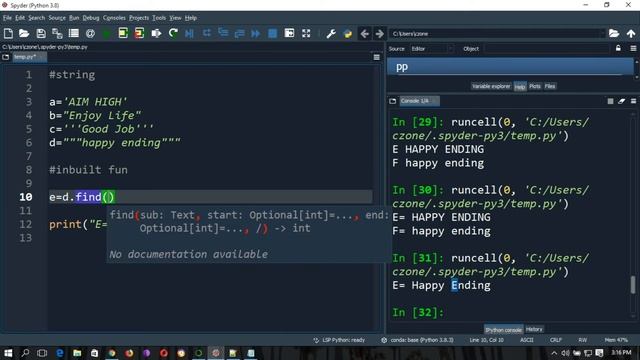640x360 pixels.
Task: Switch to the Plots tab
Action: (x=535, y=86)
